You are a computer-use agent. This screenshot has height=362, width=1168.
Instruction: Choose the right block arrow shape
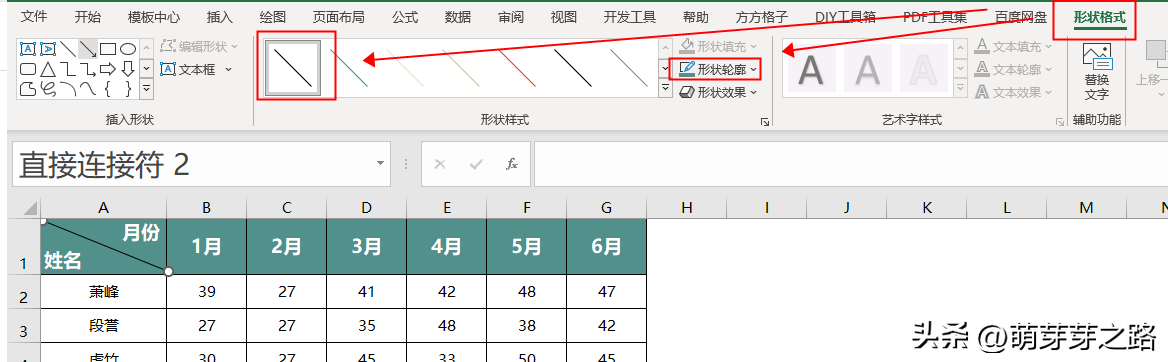[x=108, y=69]
